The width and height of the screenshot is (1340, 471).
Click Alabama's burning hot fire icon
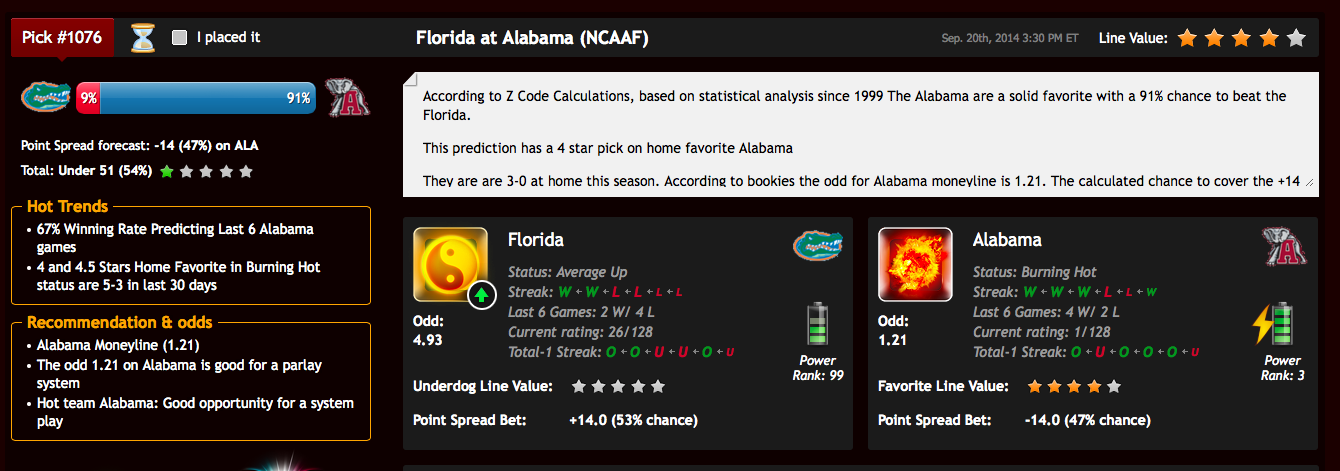pos(915,265)
